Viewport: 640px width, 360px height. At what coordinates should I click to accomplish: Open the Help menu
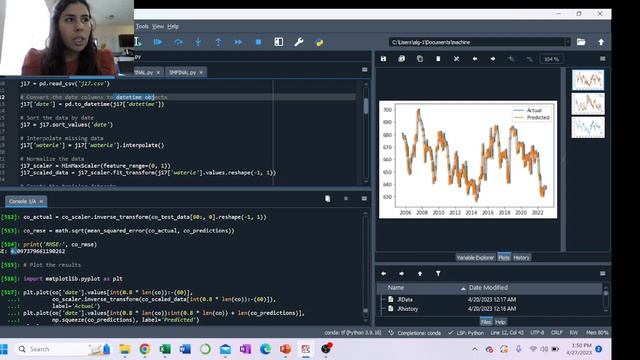pos(173,27)
